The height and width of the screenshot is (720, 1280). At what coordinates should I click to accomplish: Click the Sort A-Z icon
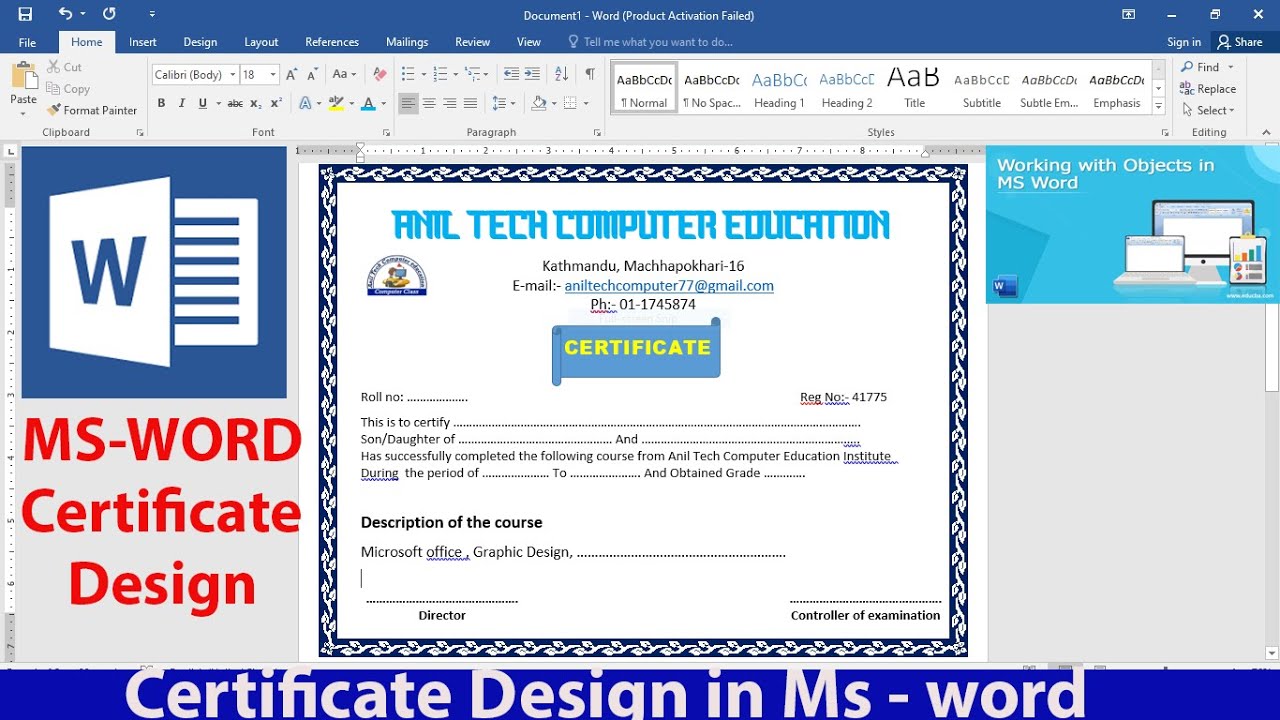click(561, 74)
